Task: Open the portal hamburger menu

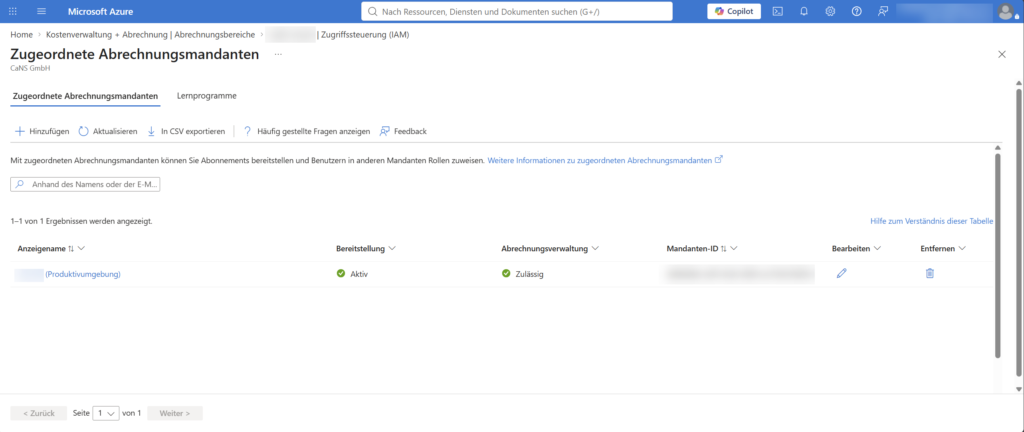Action: pyautogui.click(x=42, y=11)
